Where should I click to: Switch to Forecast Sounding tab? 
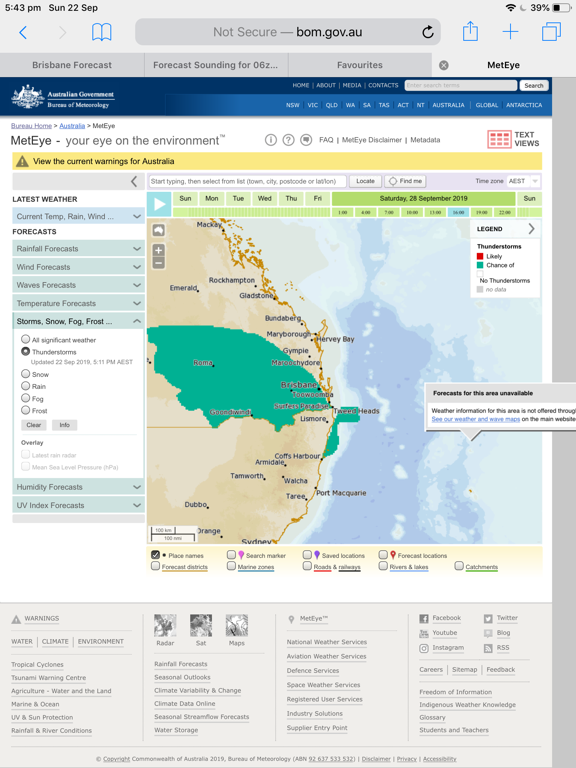coord(216,65)
